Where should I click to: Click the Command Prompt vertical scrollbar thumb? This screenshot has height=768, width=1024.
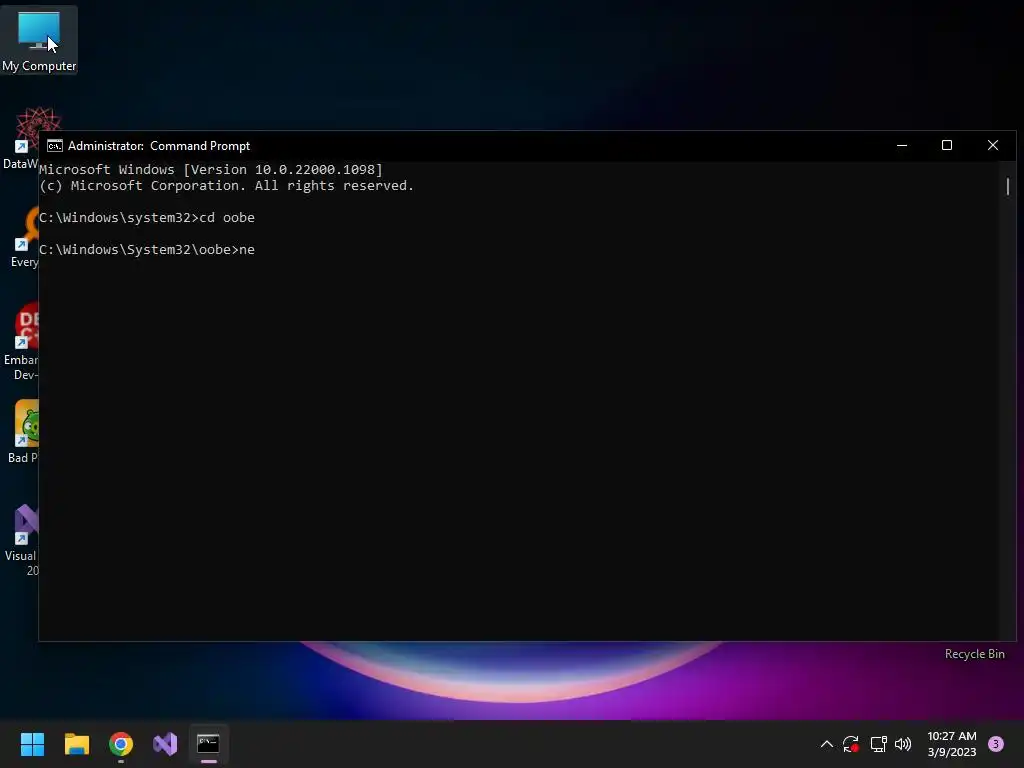point(1008,186)
